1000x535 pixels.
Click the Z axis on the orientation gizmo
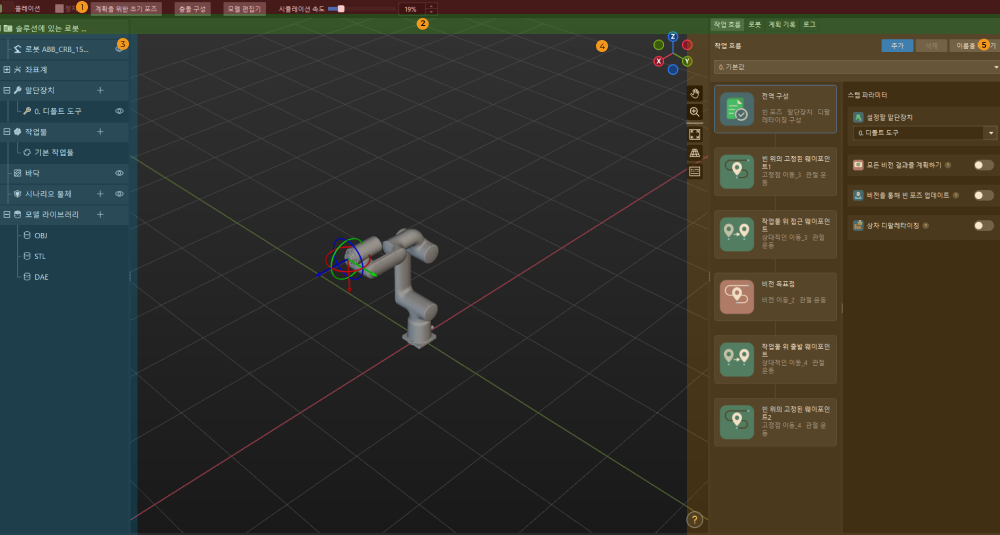[x=673, y=37]
